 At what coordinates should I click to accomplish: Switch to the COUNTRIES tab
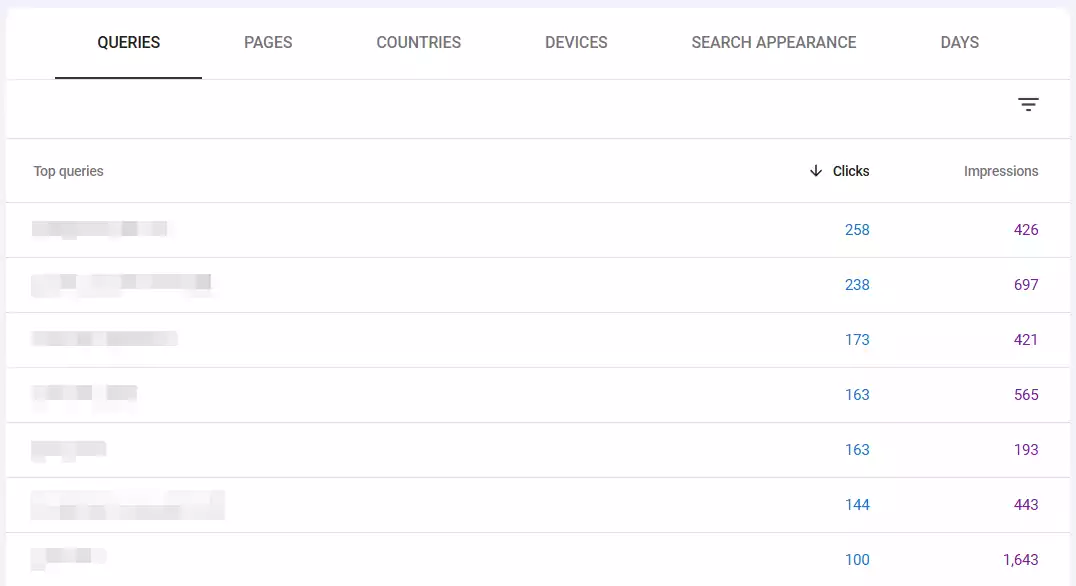[418, 42]
